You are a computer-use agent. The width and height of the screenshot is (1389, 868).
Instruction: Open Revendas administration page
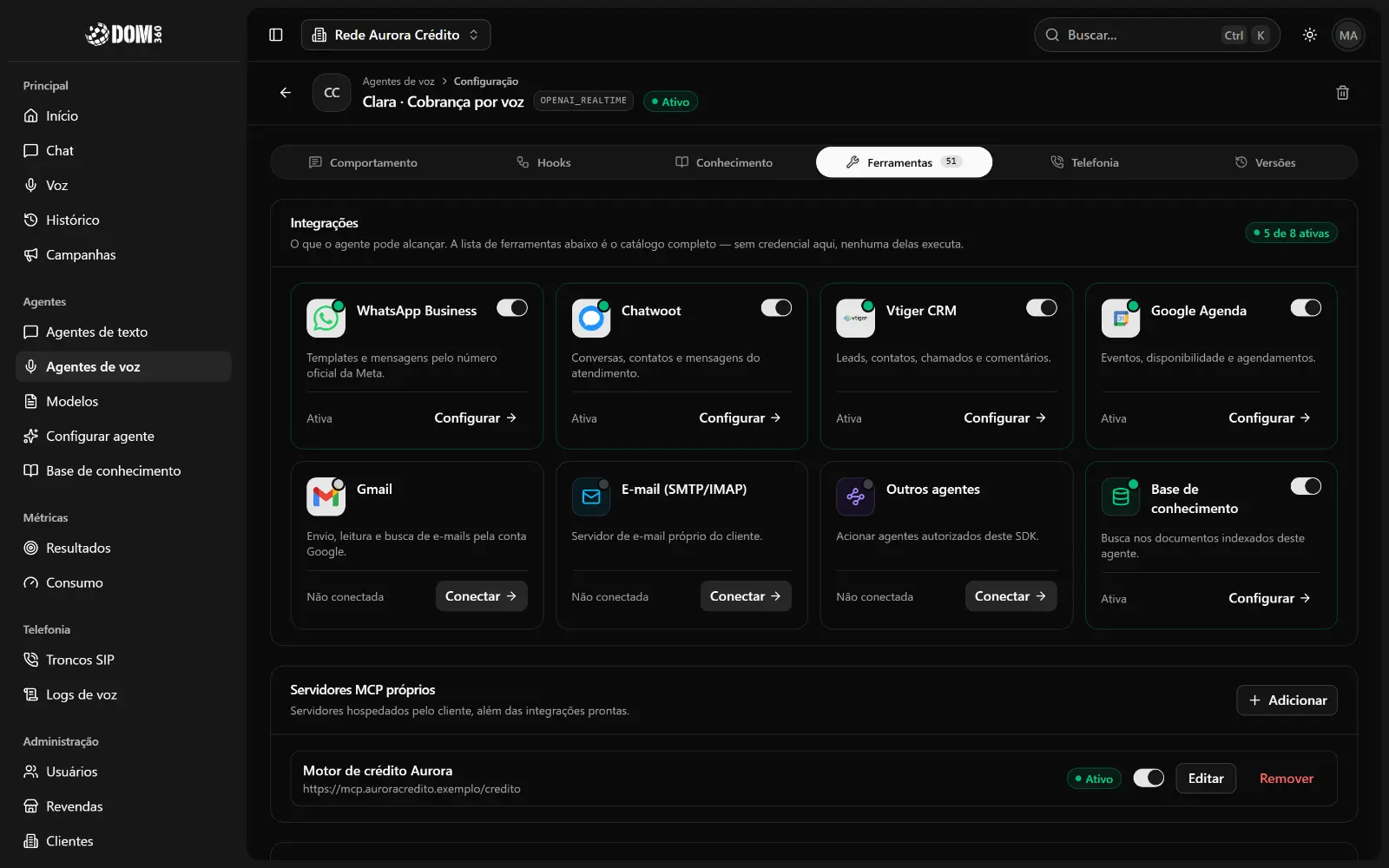click(123, 806)
